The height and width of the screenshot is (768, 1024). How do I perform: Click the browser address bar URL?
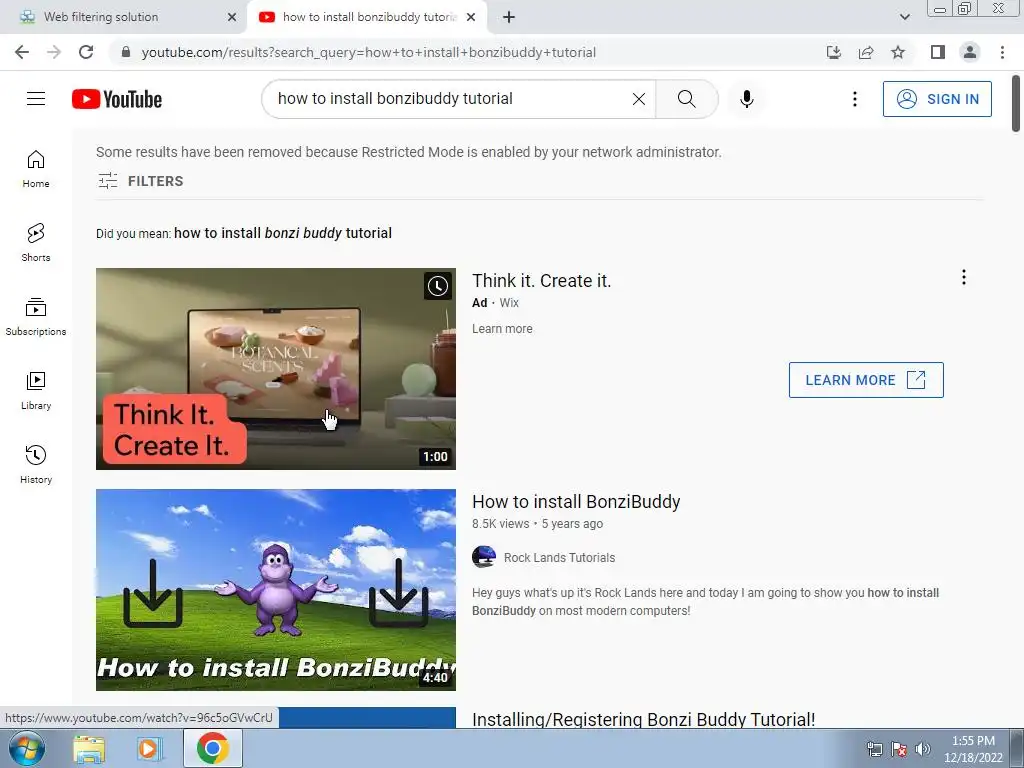(x=368, y=52)
